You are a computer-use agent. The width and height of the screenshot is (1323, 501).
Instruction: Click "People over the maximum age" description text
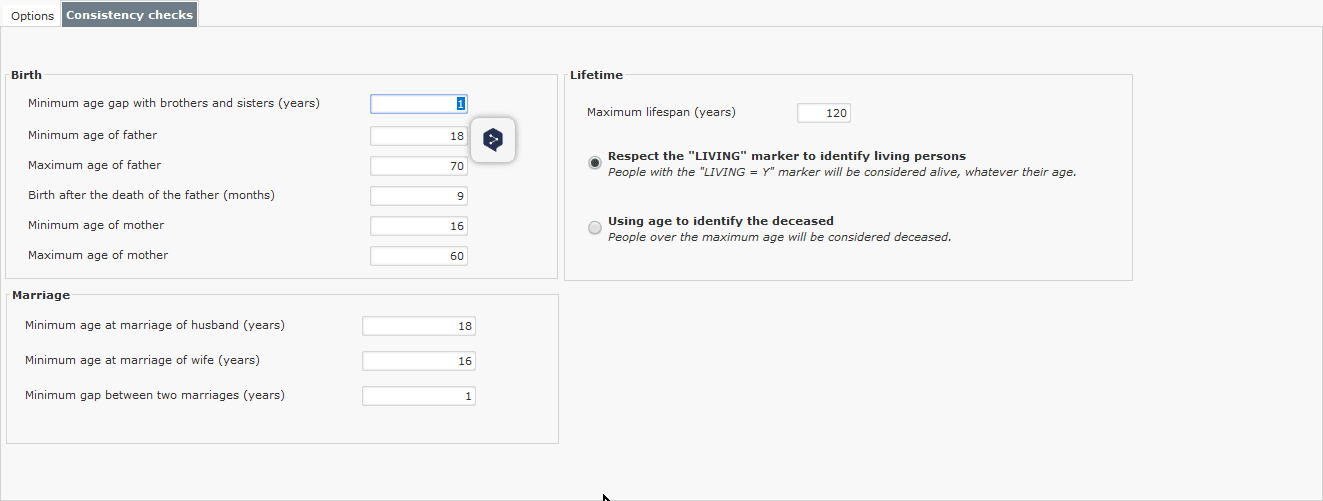click(x=780, y=238)
